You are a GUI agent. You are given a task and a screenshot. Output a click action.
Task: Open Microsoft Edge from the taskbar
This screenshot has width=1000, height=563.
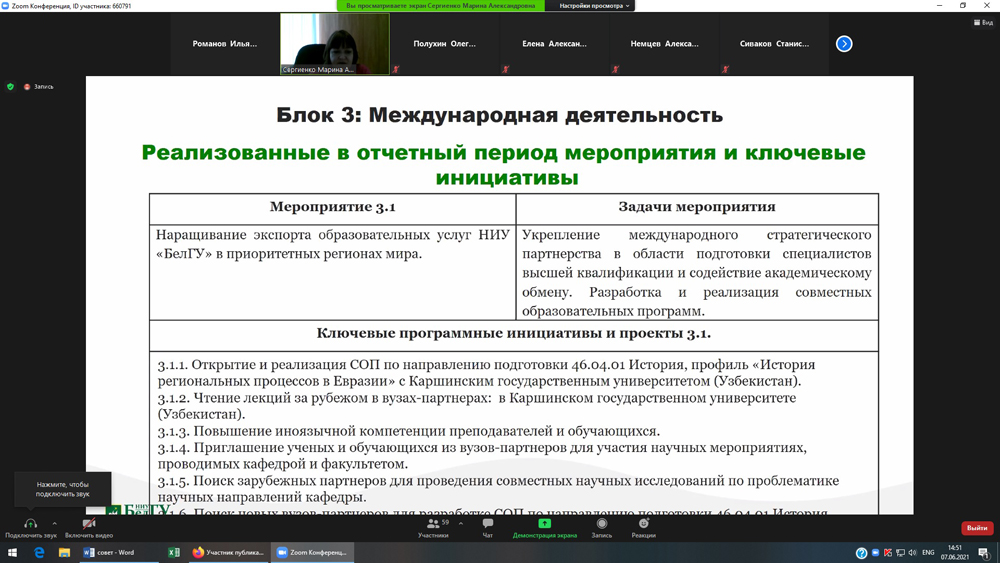(39, 552)
